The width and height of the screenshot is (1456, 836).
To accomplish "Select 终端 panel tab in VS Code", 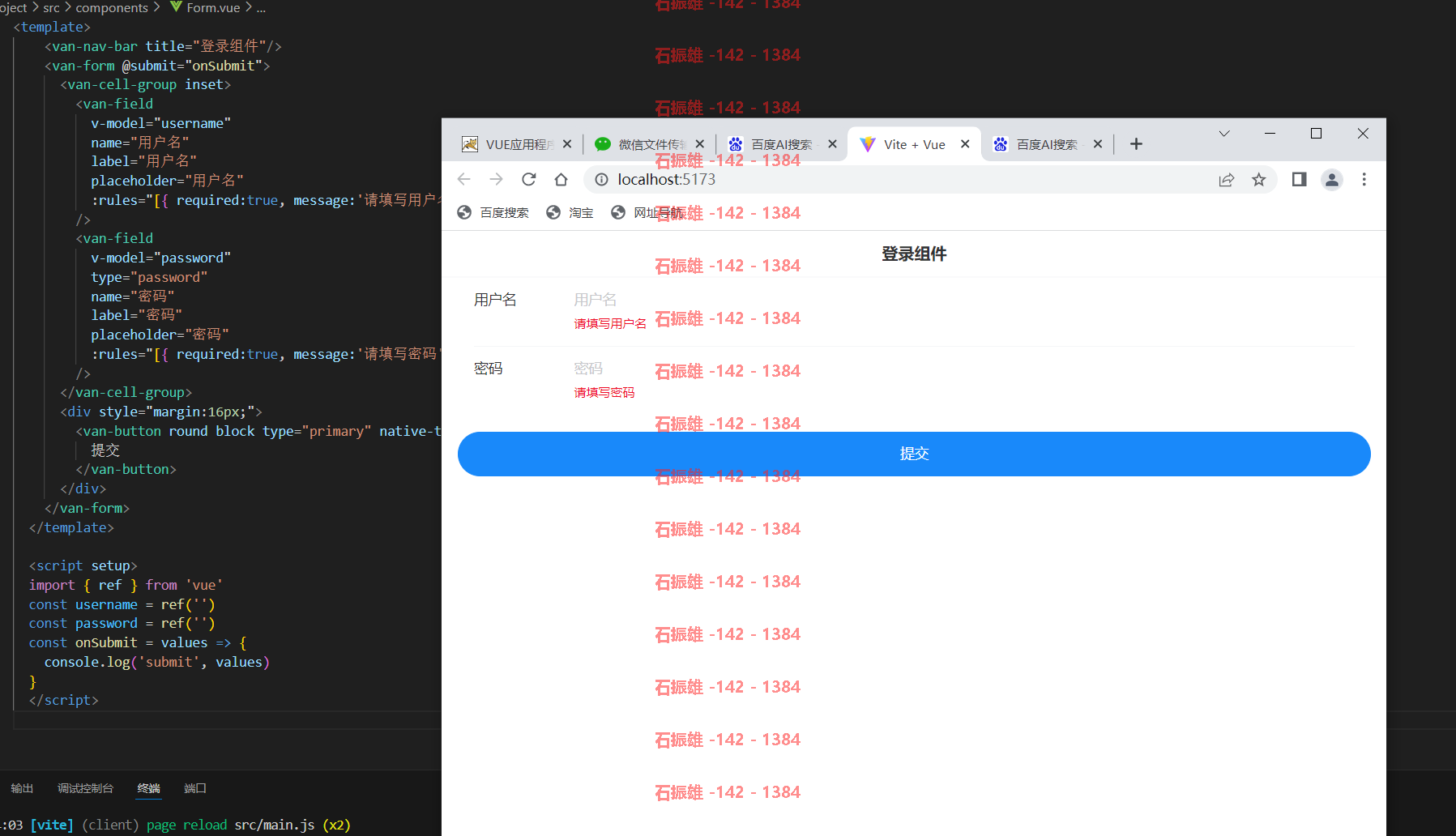I will click(x=148, y=788).
